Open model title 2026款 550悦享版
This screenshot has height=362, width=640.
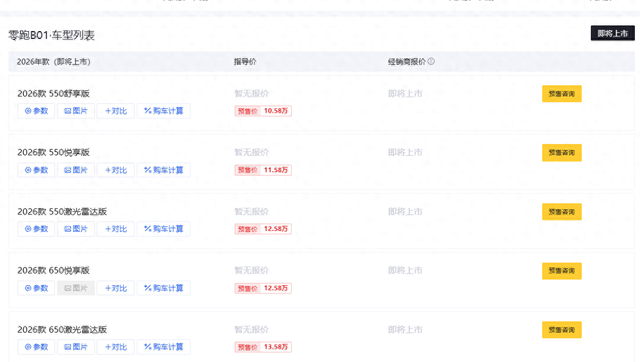[x=53, y=152]
